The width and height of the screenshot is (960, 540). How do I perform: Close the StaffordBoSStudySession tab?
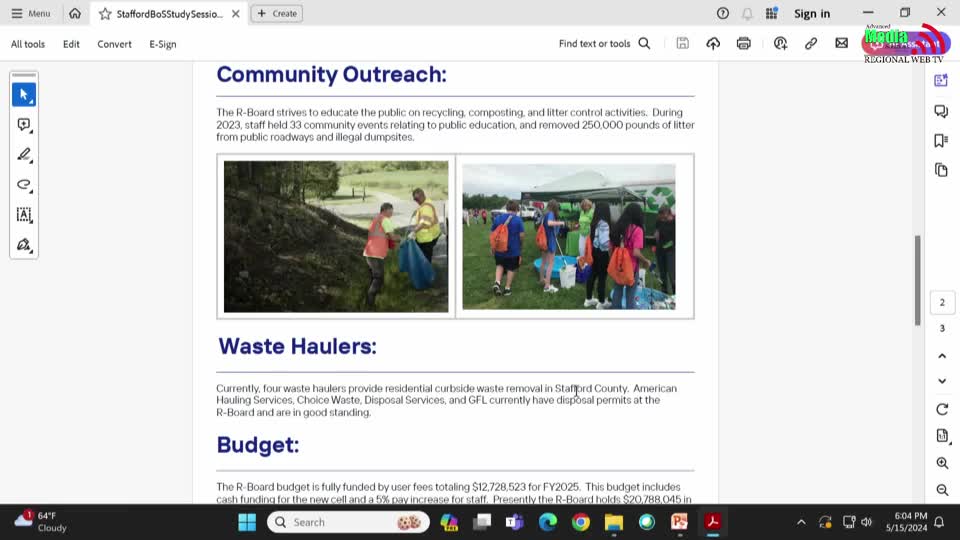[x=236, y=13]
